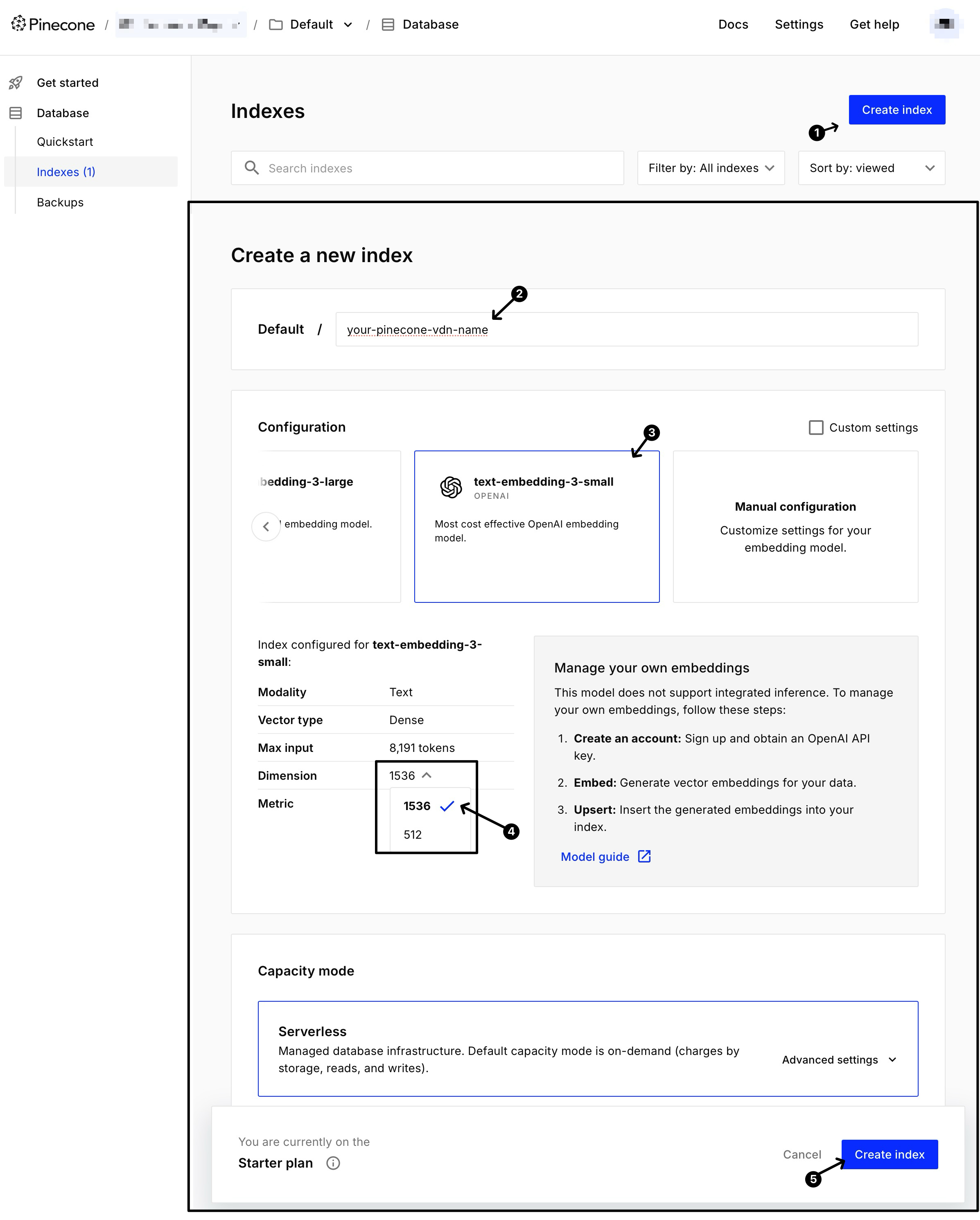Click the Starter plan info icon
This screenshot has height=1220, width=980.
tap(333, 1163)
